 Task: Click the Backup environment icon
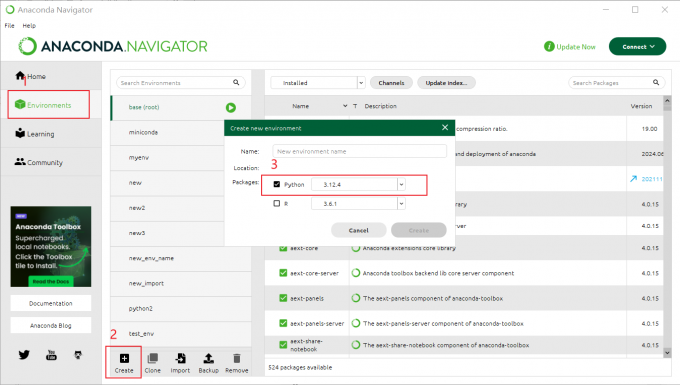click(x=209, y=358)
